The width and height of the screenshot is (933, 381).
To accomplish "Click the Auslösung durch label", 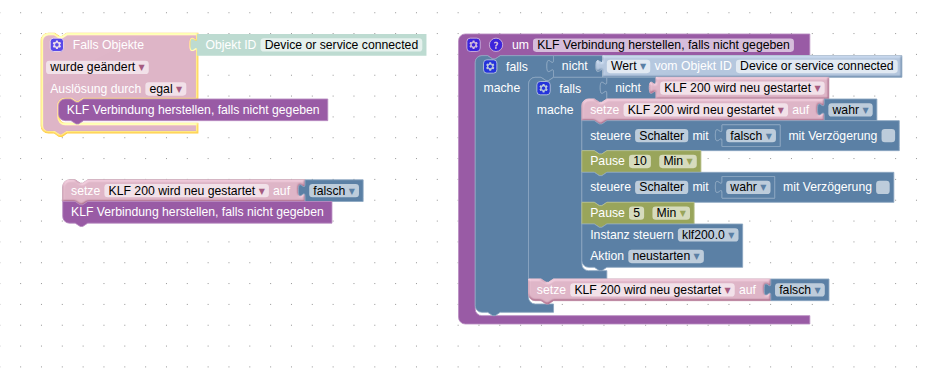I will coord(96,89).
